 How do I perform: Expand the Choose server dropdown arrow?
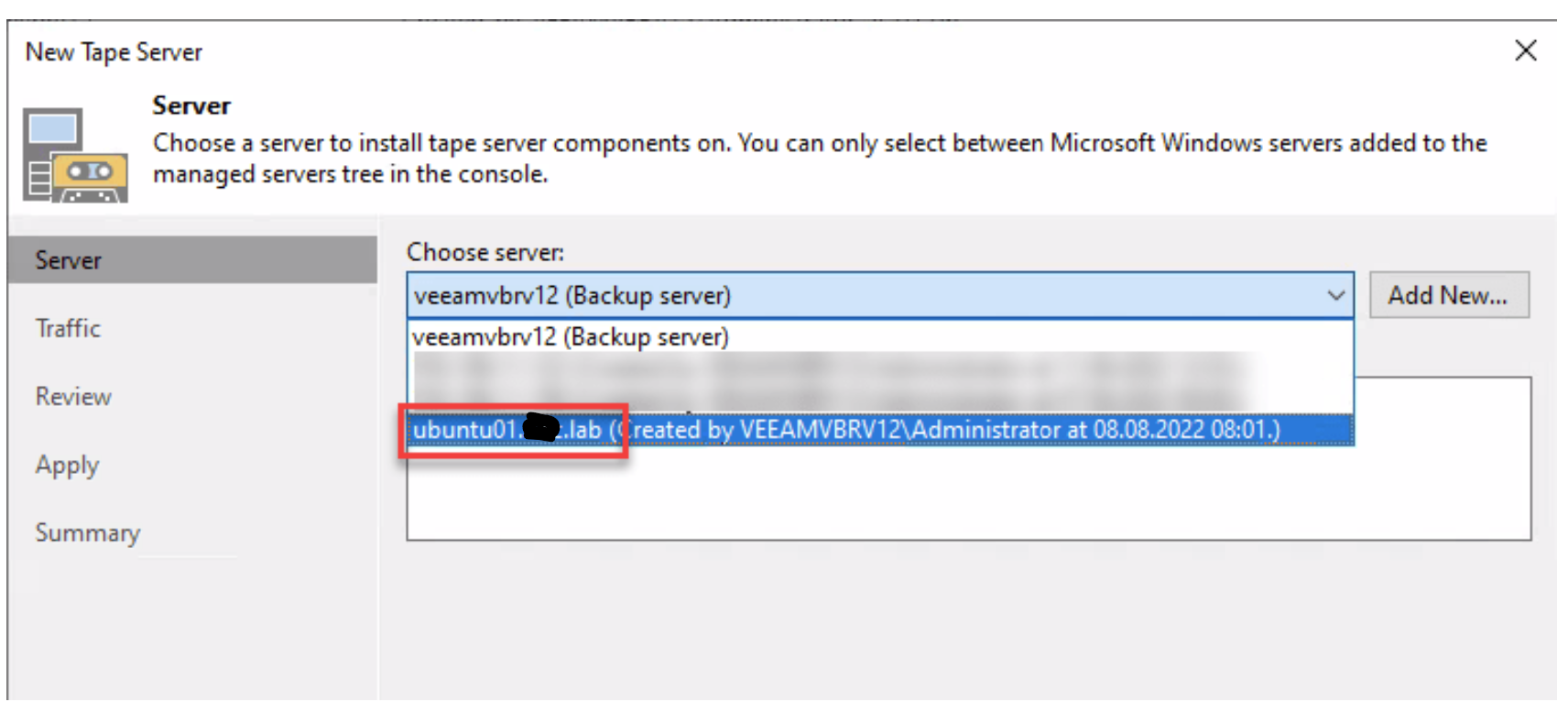coord(1335,296)
